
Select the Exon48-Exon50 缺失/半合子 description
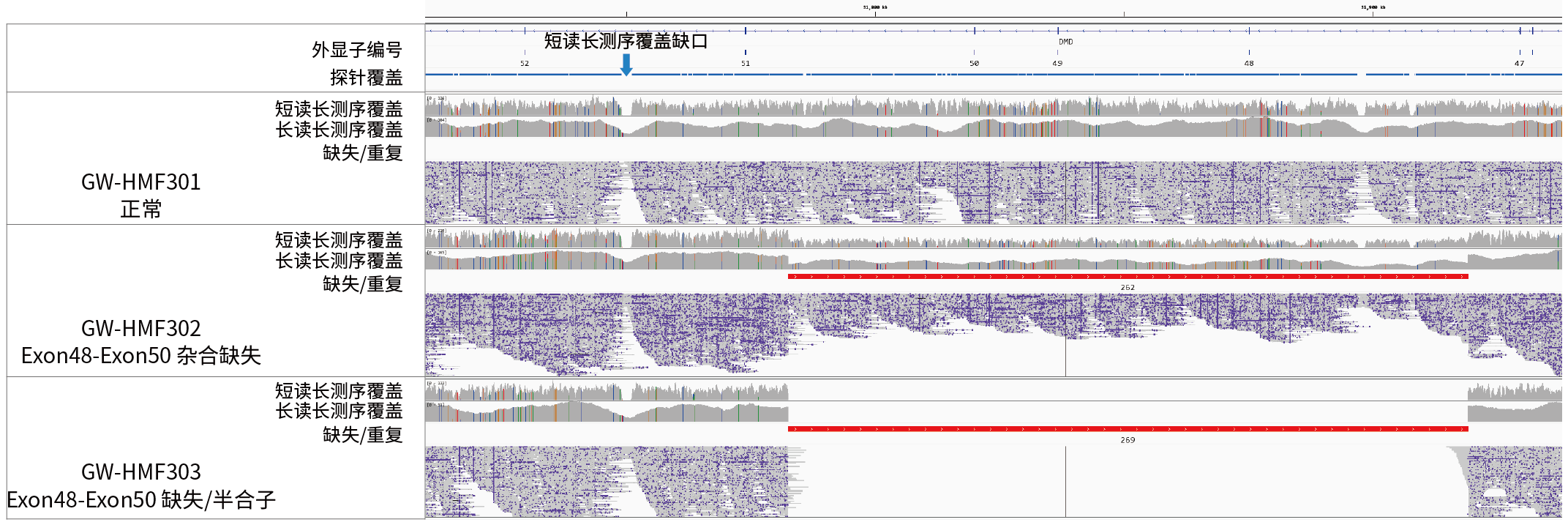pos(140,500)
